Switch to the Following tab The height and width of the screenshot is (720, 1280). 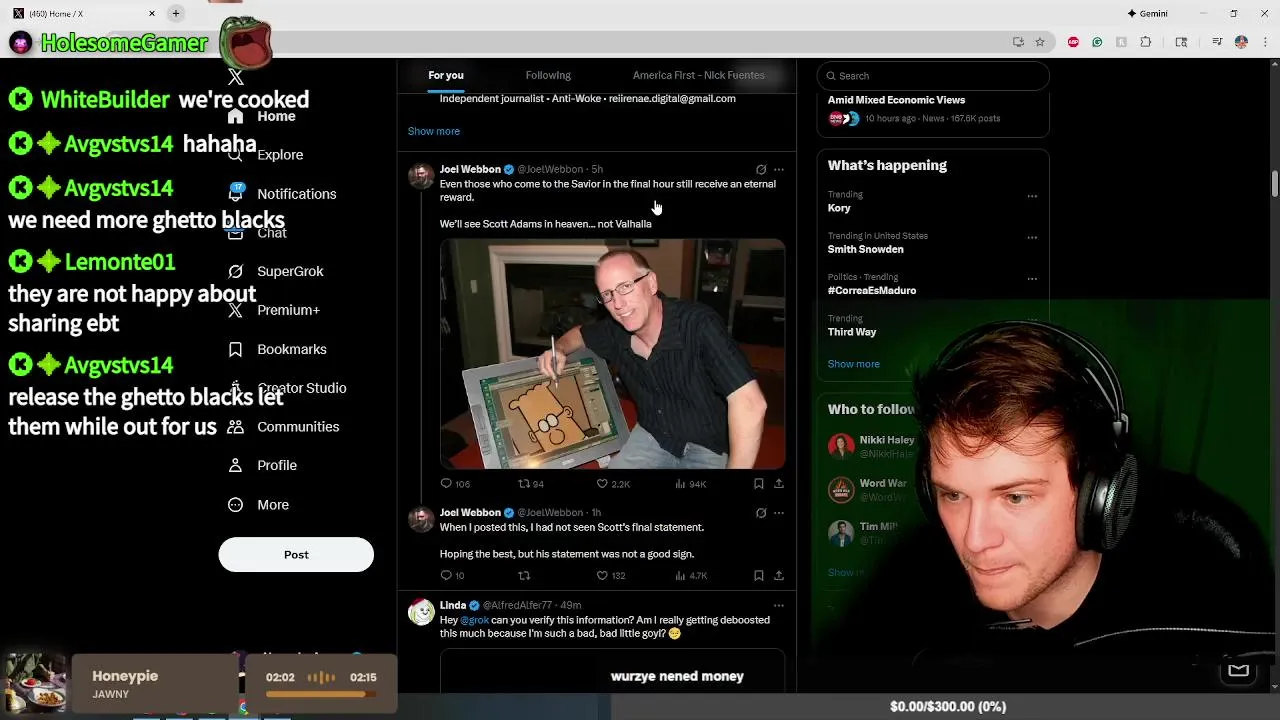pyautogui.click(x=548, y=75)
